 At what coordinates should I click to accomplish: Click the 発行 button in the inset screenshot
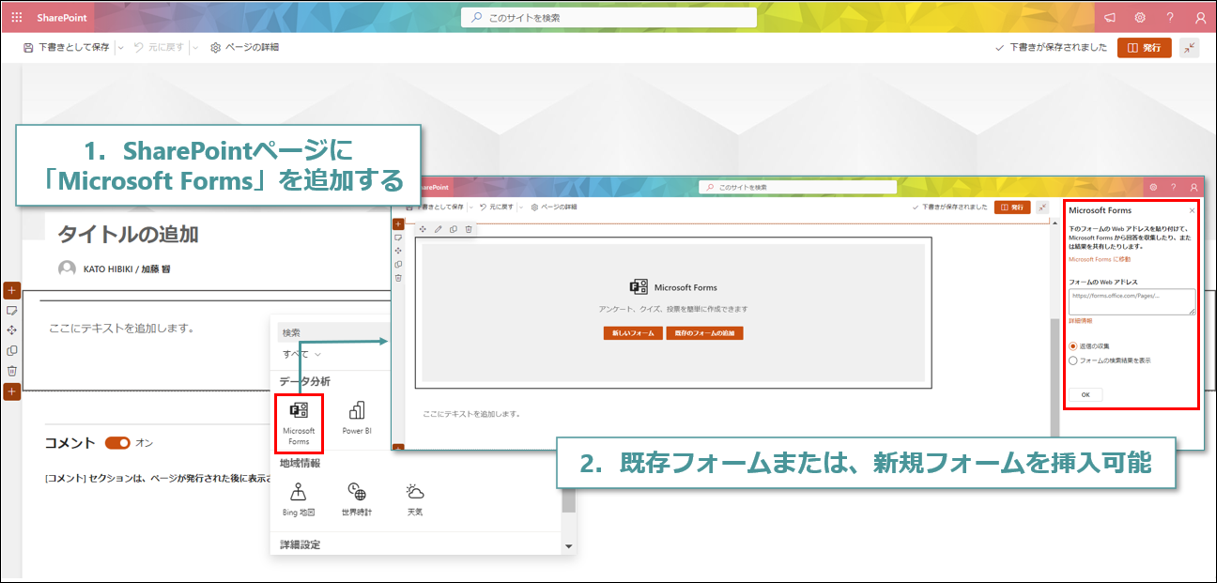click(1012, 207)
